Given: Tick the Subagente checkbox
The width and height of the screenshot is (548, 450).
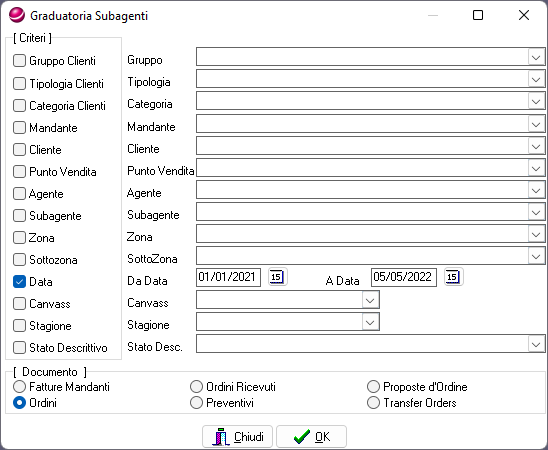Looking at the screenshot, I should click(x=20, y=216).
